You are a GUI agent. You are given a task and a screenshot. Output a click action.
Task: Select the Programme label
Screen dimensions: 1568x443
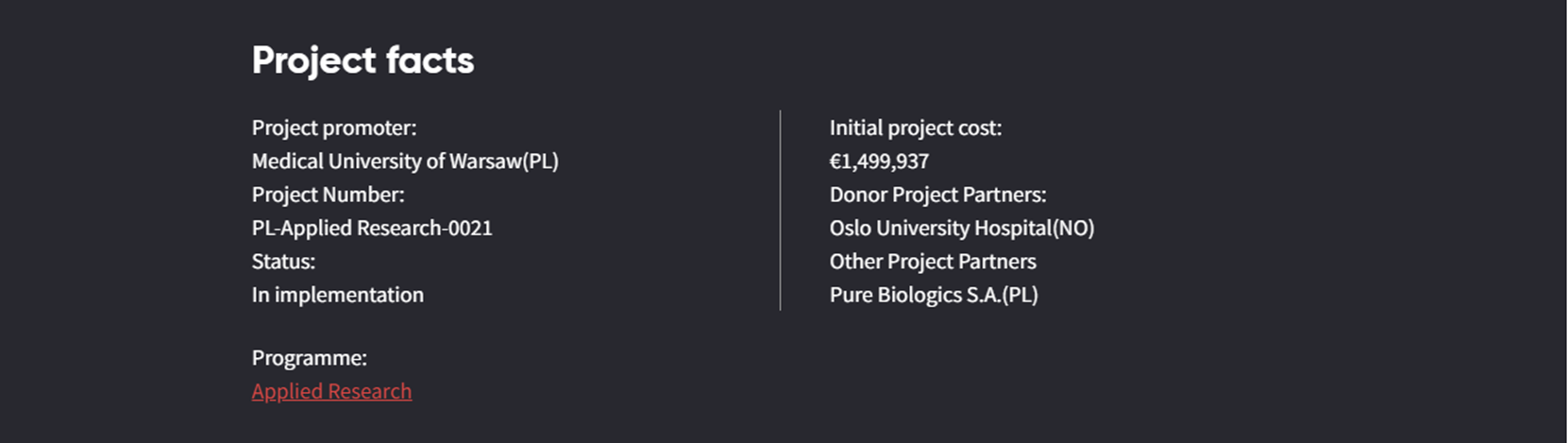pos(310,358)
